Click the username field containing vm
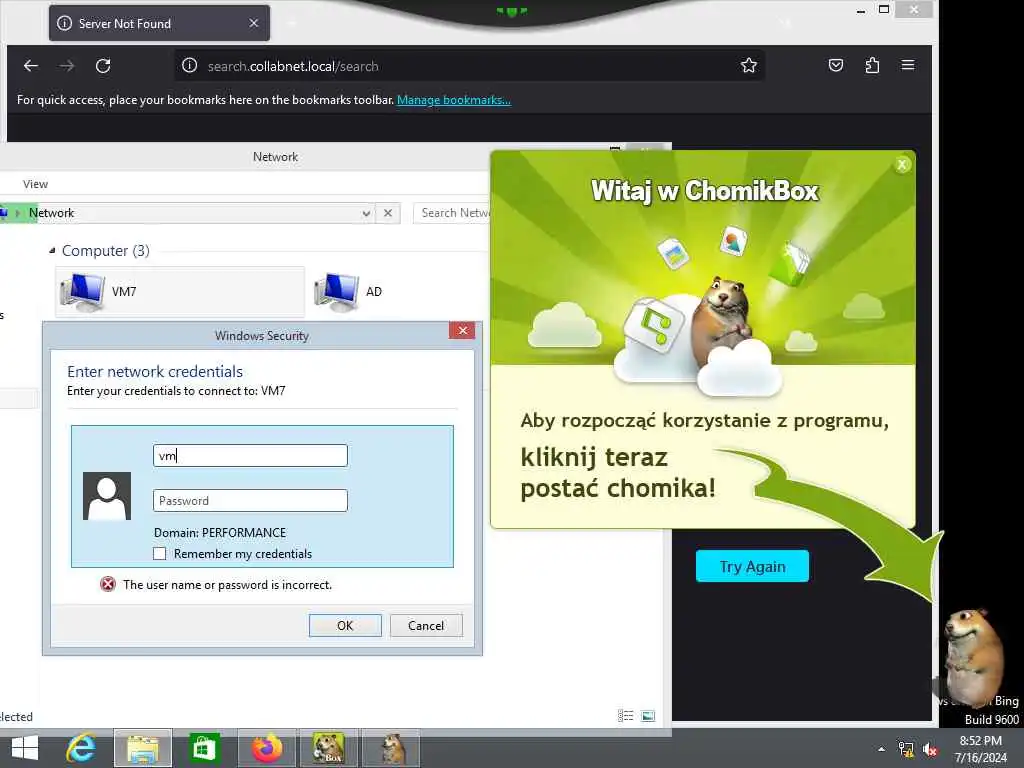The image size is (1024, 768). pyautogui.click(x=250, y=456)
